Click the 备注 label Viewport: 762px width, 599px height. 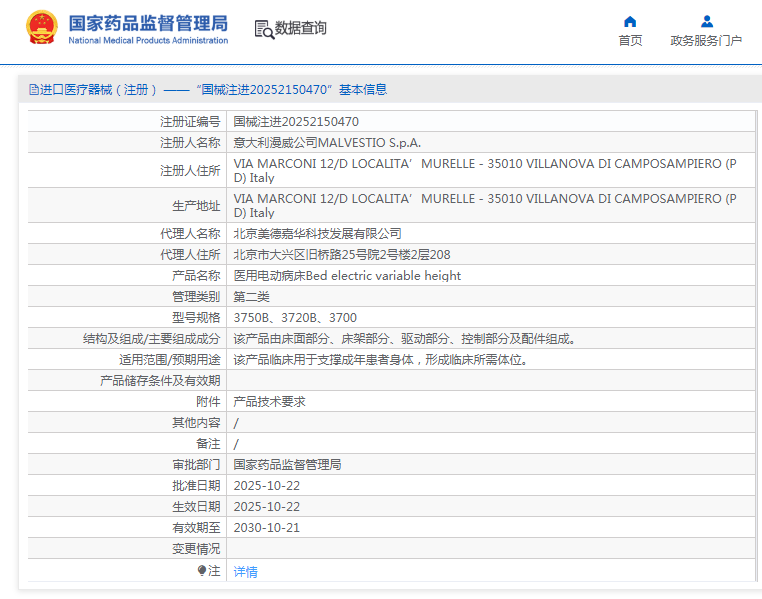coord(208,444)
